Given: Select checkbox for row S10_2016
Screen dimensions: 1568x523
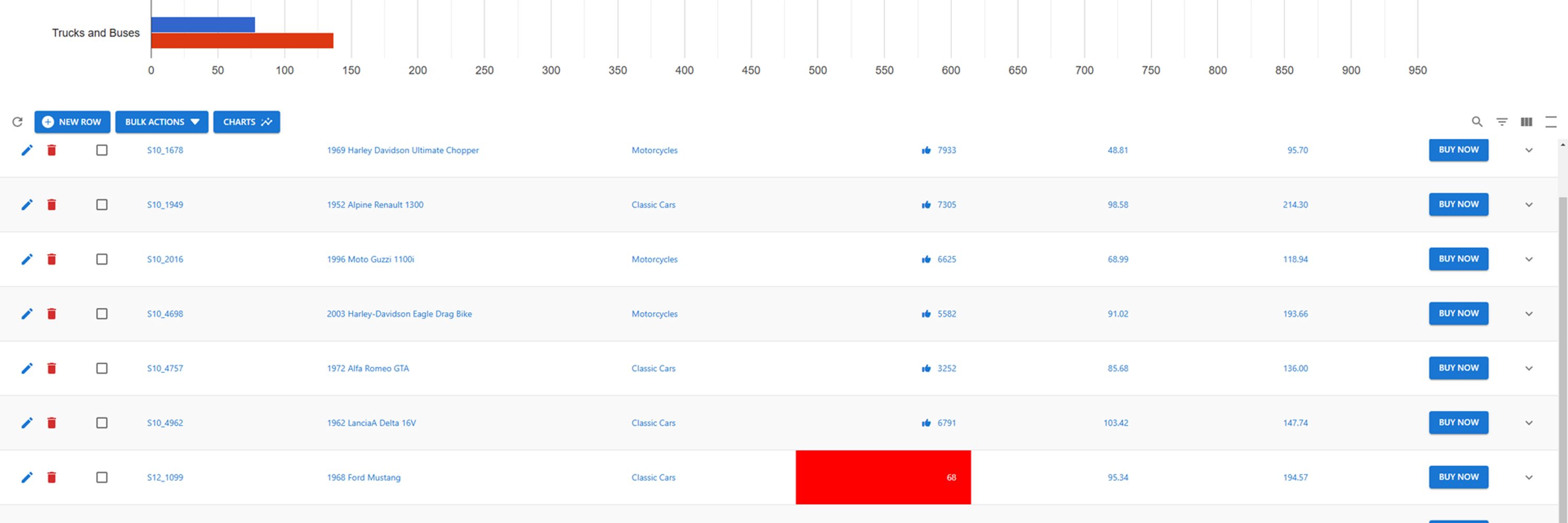Looking at the screenshot, I should click(101, 259).
